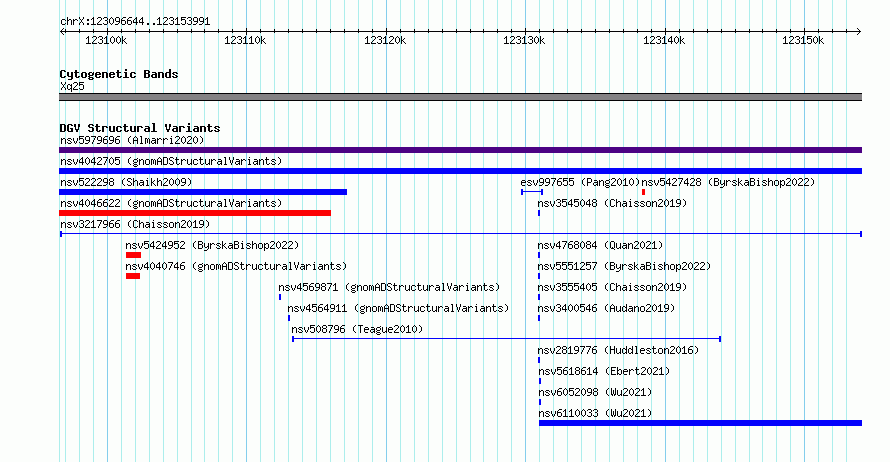
Task: Click the red nsv4046622 variant bar
Action: [x=195, y=213]
